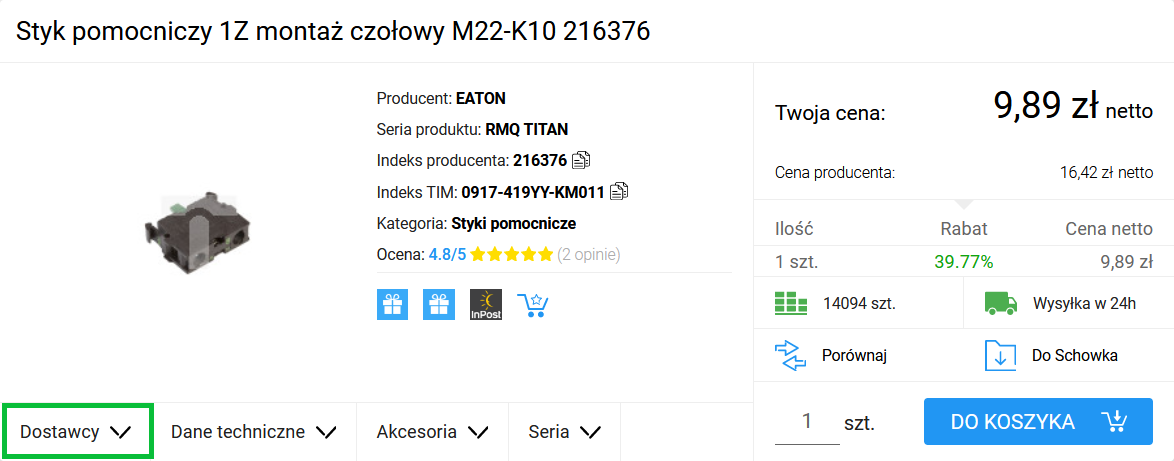Add product with DO KOSZYKA button

[x=1038, y=421]
